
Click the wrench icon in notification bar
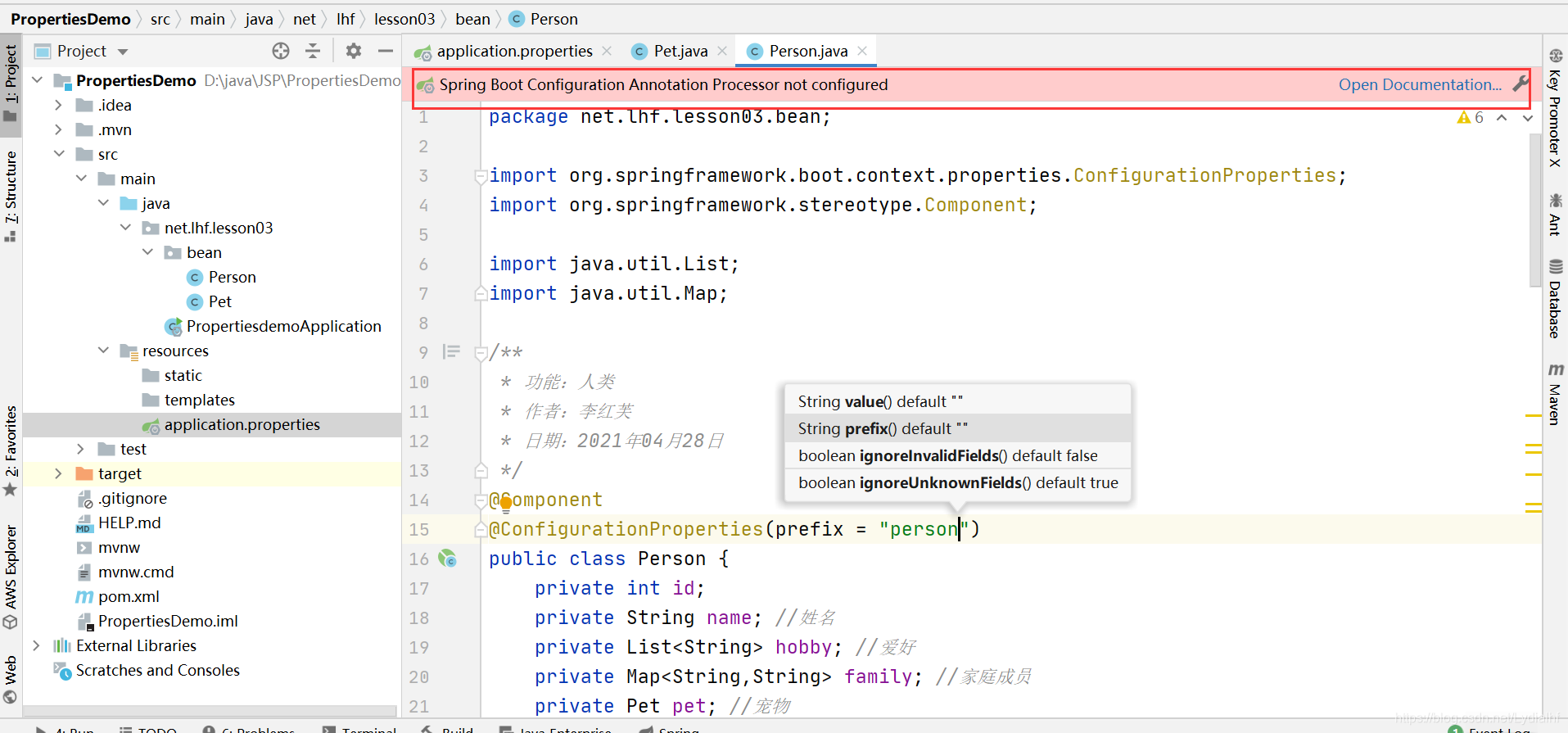[x=1520, y=84]
